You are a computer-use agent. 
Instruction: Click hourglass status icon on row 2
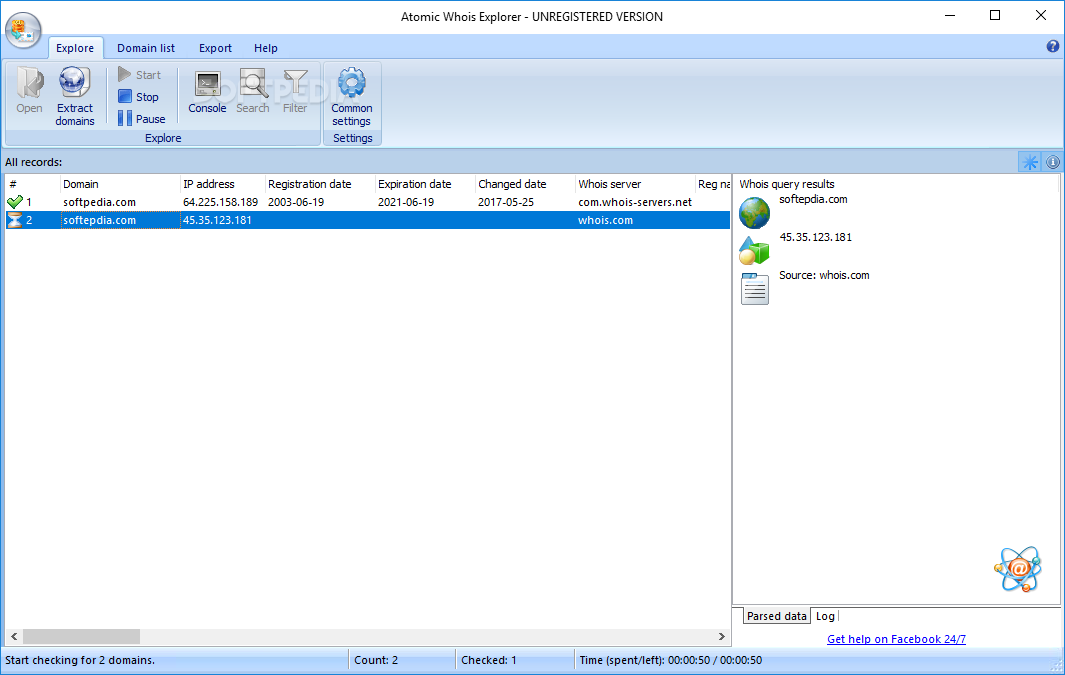[15, 220]
